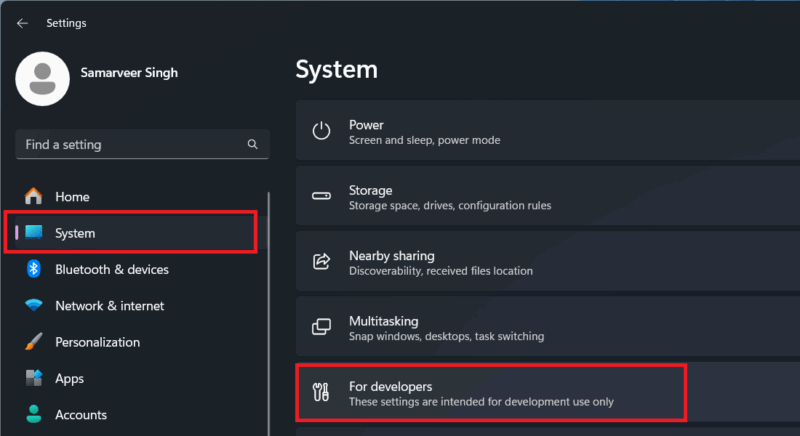Click 'Screen and sleep, power mode' text

click(x=424, y=140)
